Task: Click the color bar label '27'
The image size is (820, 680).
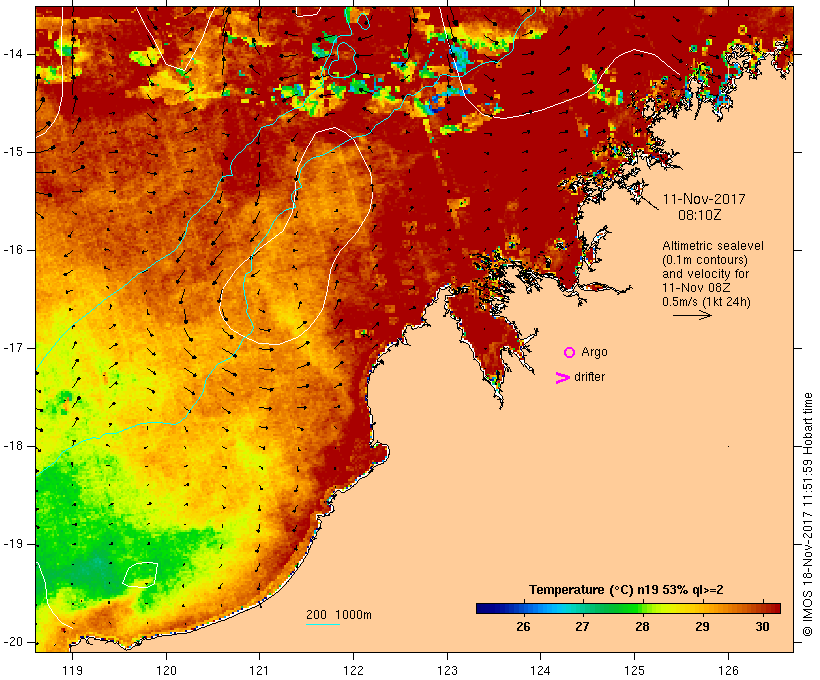Action: 582,627
